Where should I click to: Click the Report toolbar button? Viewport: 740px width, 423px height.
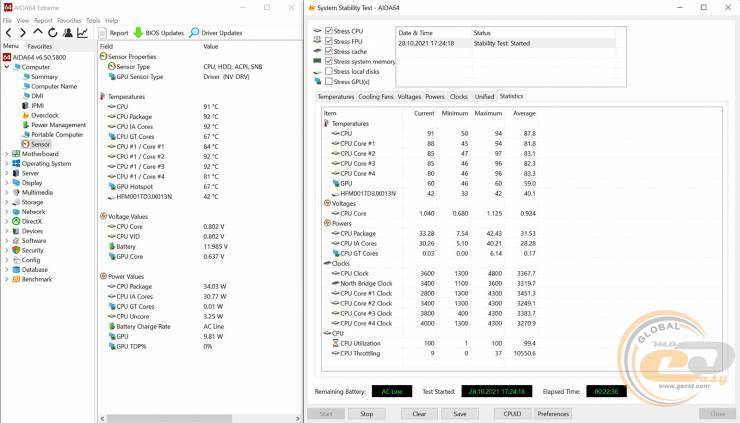coord(113,33)
